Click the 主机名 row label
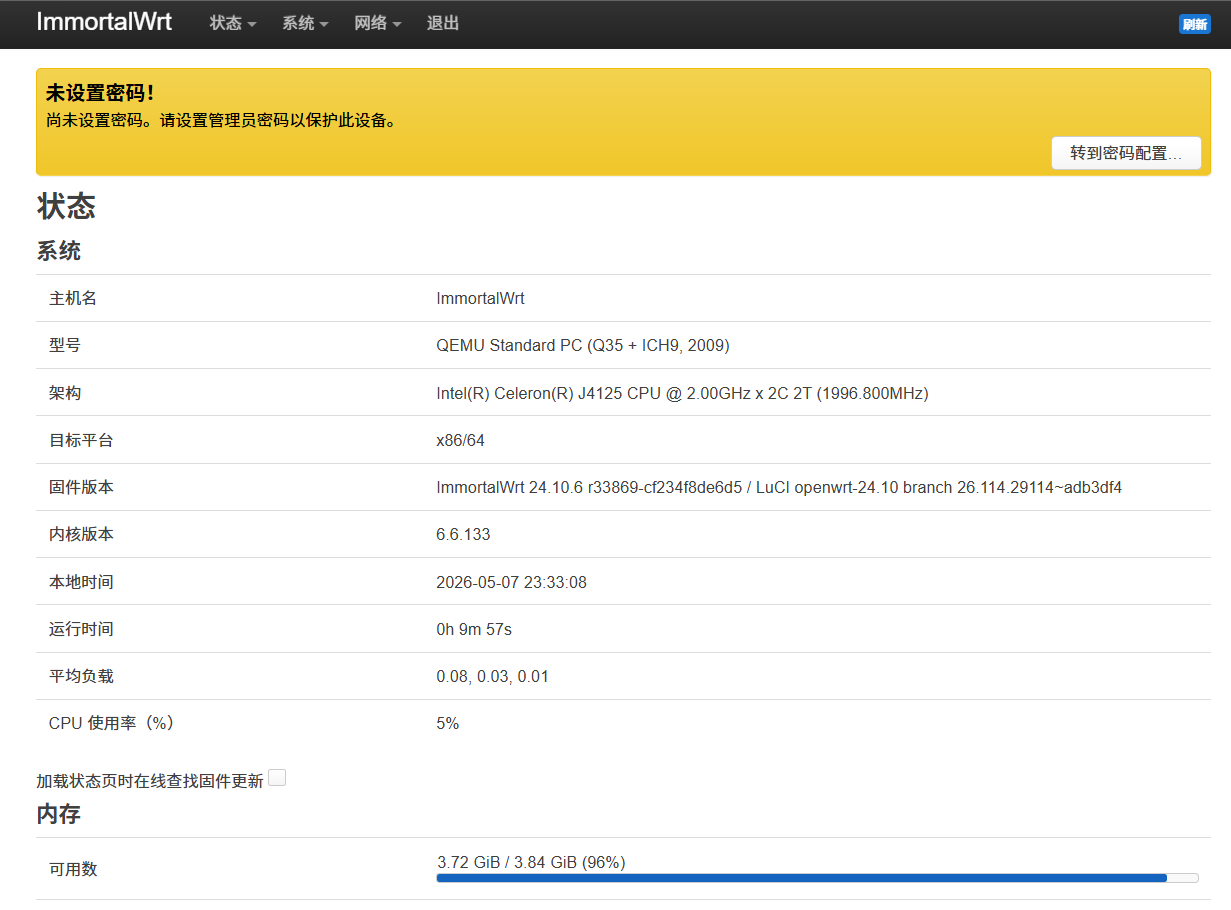Screen dimensions: 1231x910 (x=73, y=298)
